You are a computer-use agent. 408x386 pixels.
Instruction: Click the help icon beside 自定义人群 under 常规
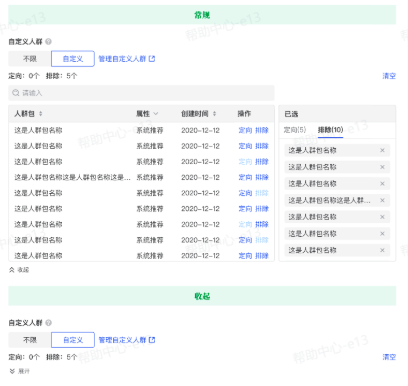click(48, 42)
